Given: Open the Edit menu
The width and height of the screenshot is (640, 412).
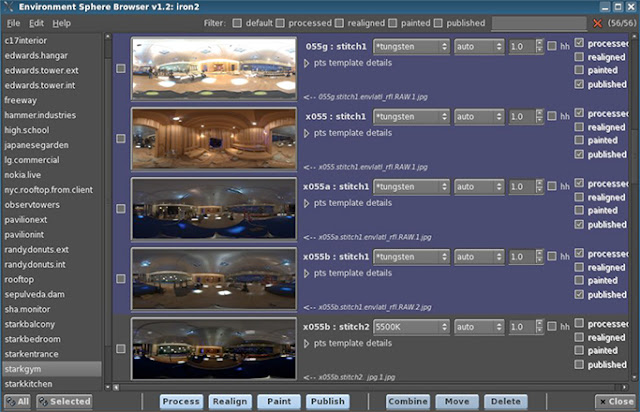Looking at the screenshot, I should (x=36, y=23).
